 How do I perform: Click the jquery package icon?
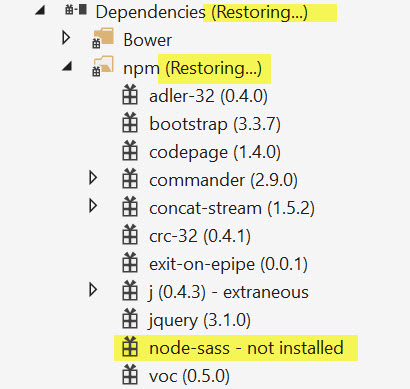[x=130, y=319]
